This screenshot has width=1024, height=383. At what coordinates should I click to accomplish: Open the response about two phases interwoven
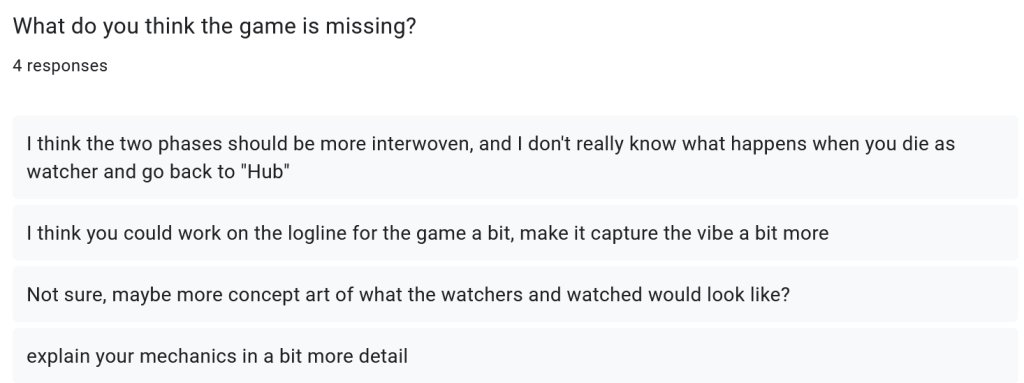coord(515,158)
